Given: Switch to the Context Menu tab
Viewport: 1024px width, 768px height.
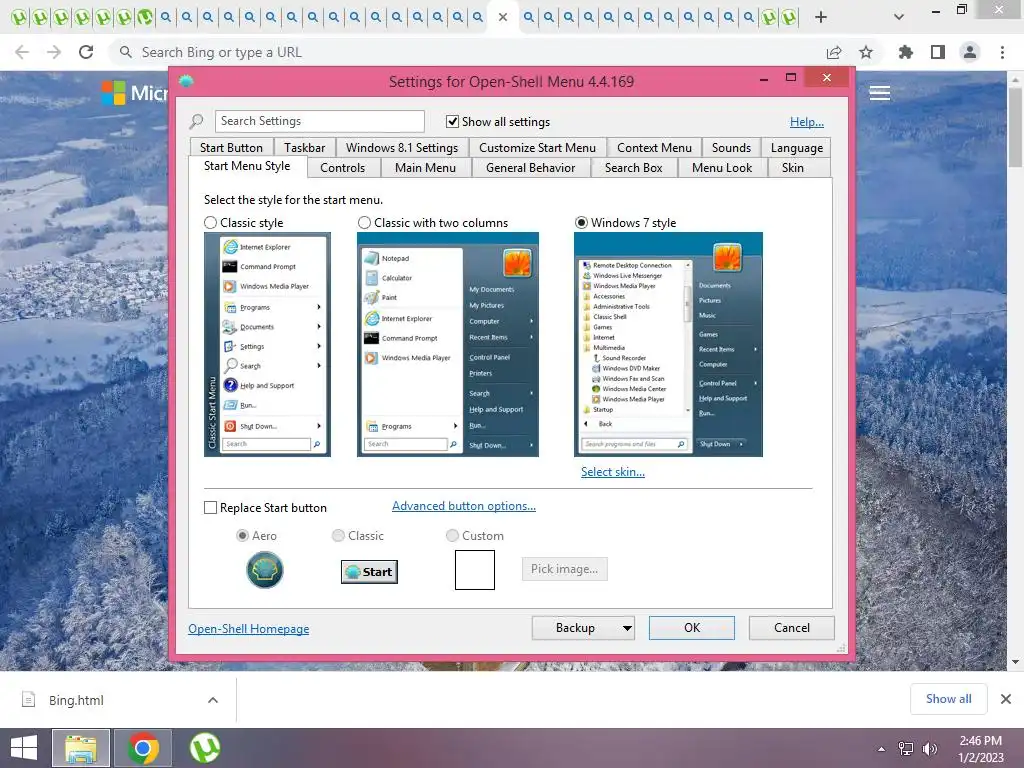Looking at the screenshot, I should 654,148.
